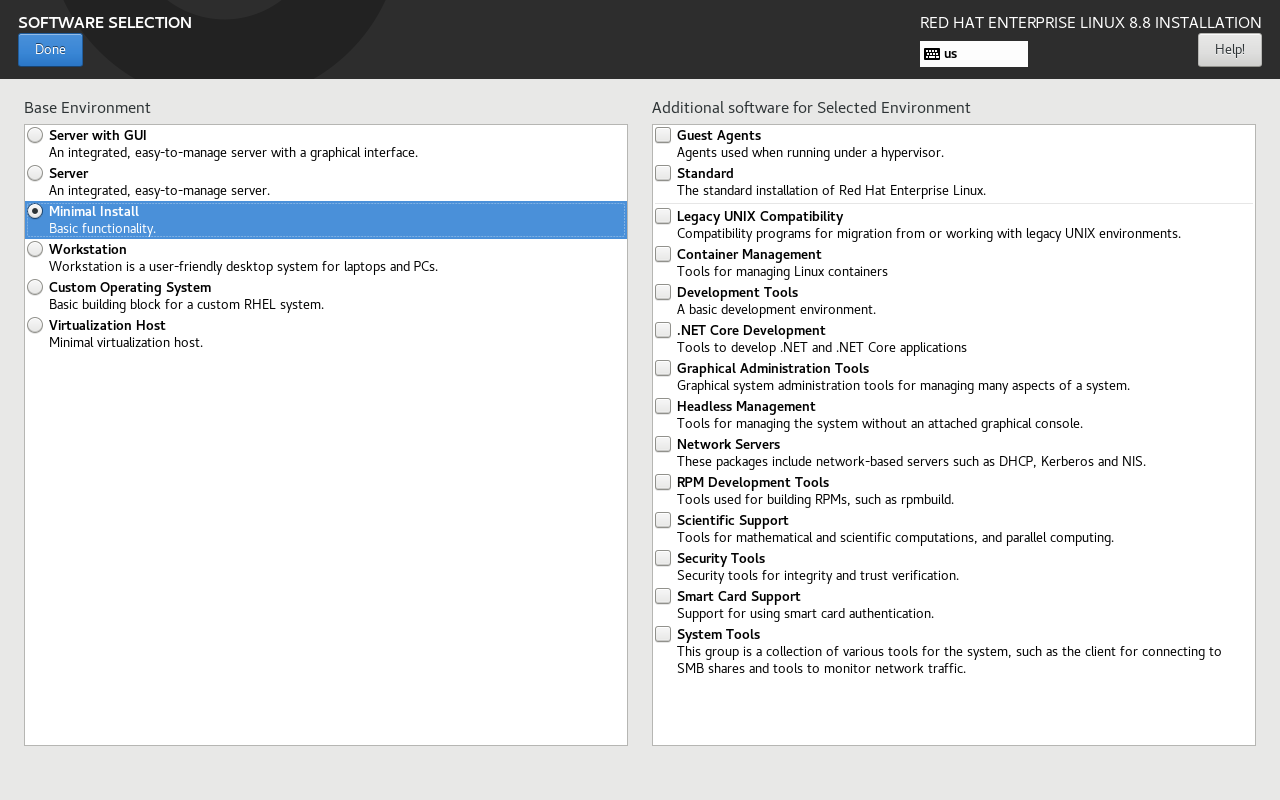
Task: Enable the Guest Agents checkbox
Action: pyautogui.click(x=663, y=135)
